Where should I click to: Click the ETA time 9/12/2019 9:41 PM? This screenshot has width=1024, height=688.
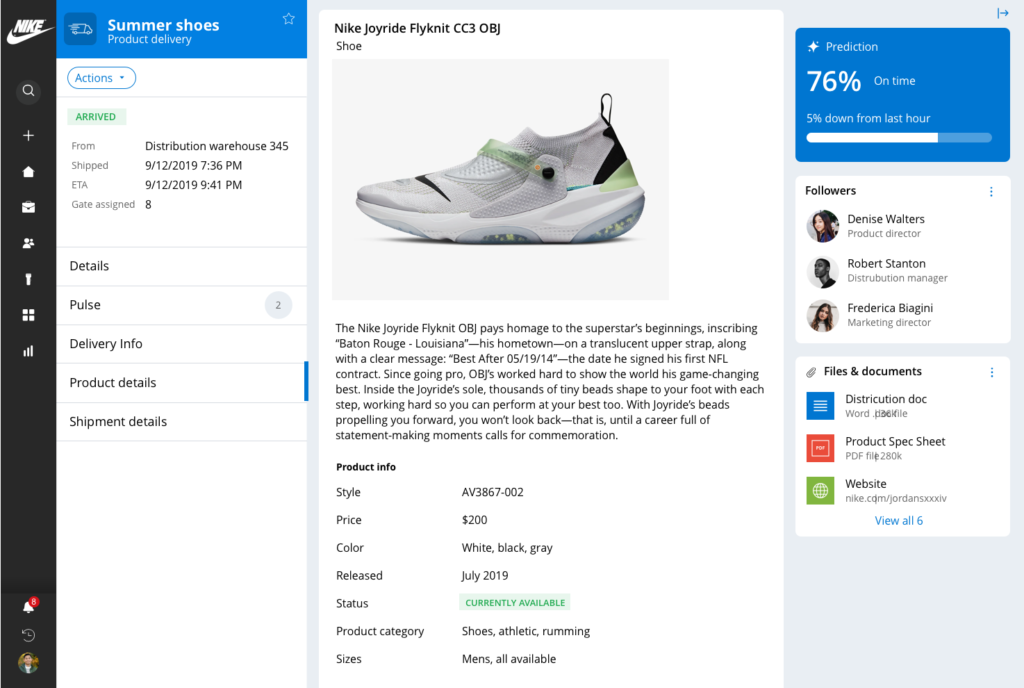coord(193,185)
